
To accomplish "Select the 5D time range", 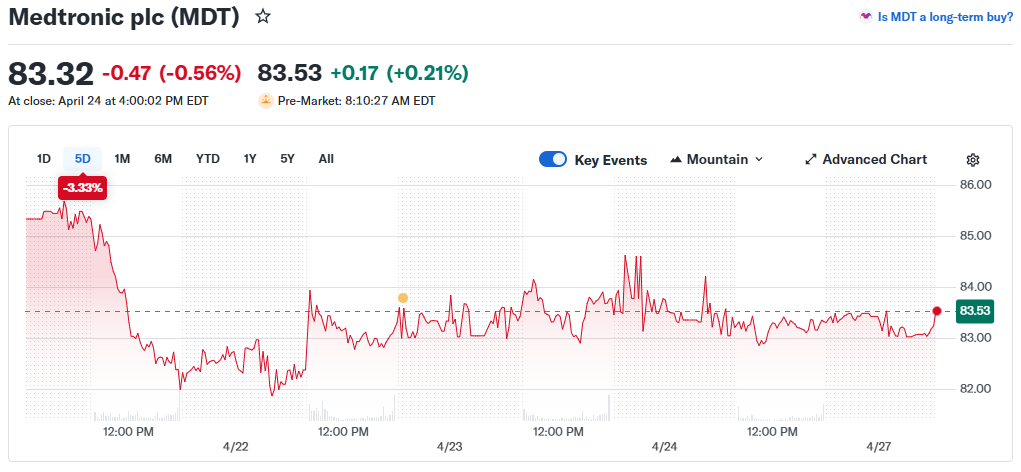I will 82,159.
